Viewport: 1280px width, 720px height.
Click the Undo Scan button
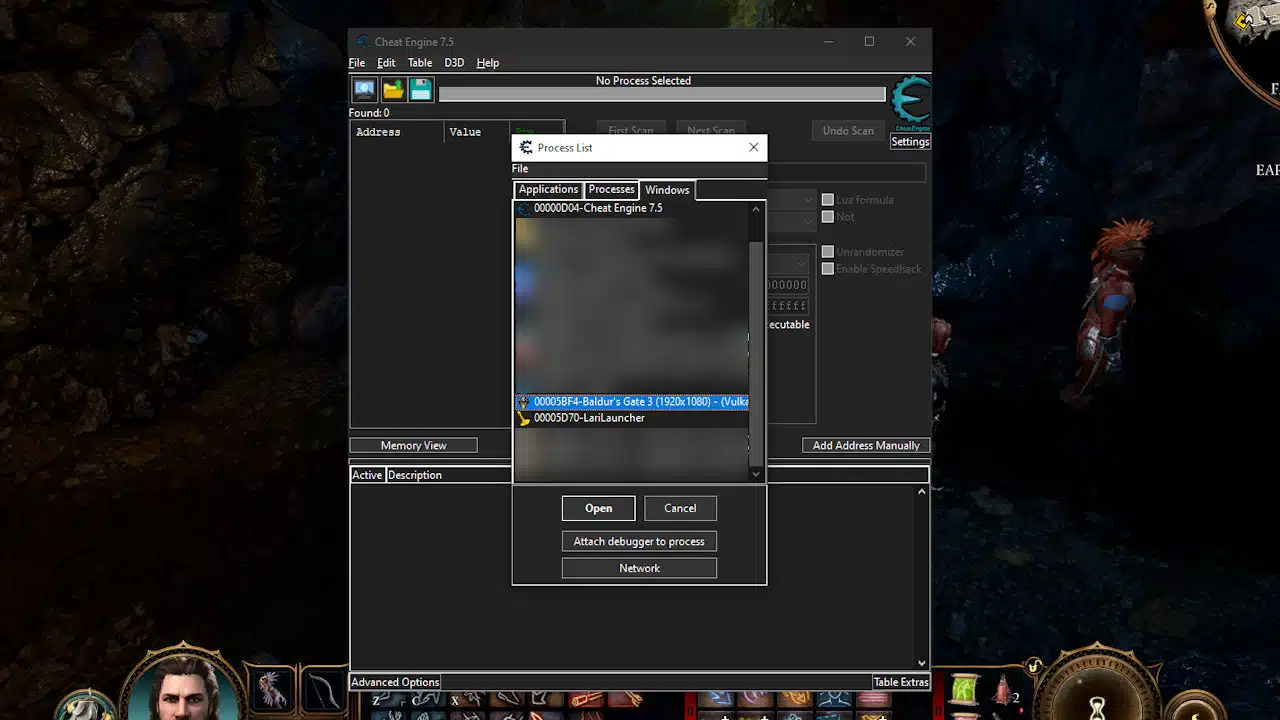848,131
